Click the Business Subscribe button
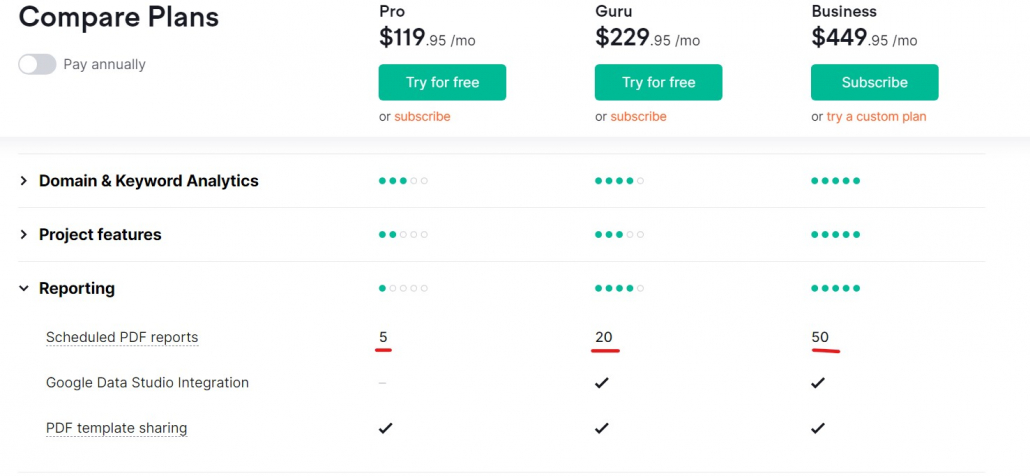The image size is (1030, 476). coord(874,82)
